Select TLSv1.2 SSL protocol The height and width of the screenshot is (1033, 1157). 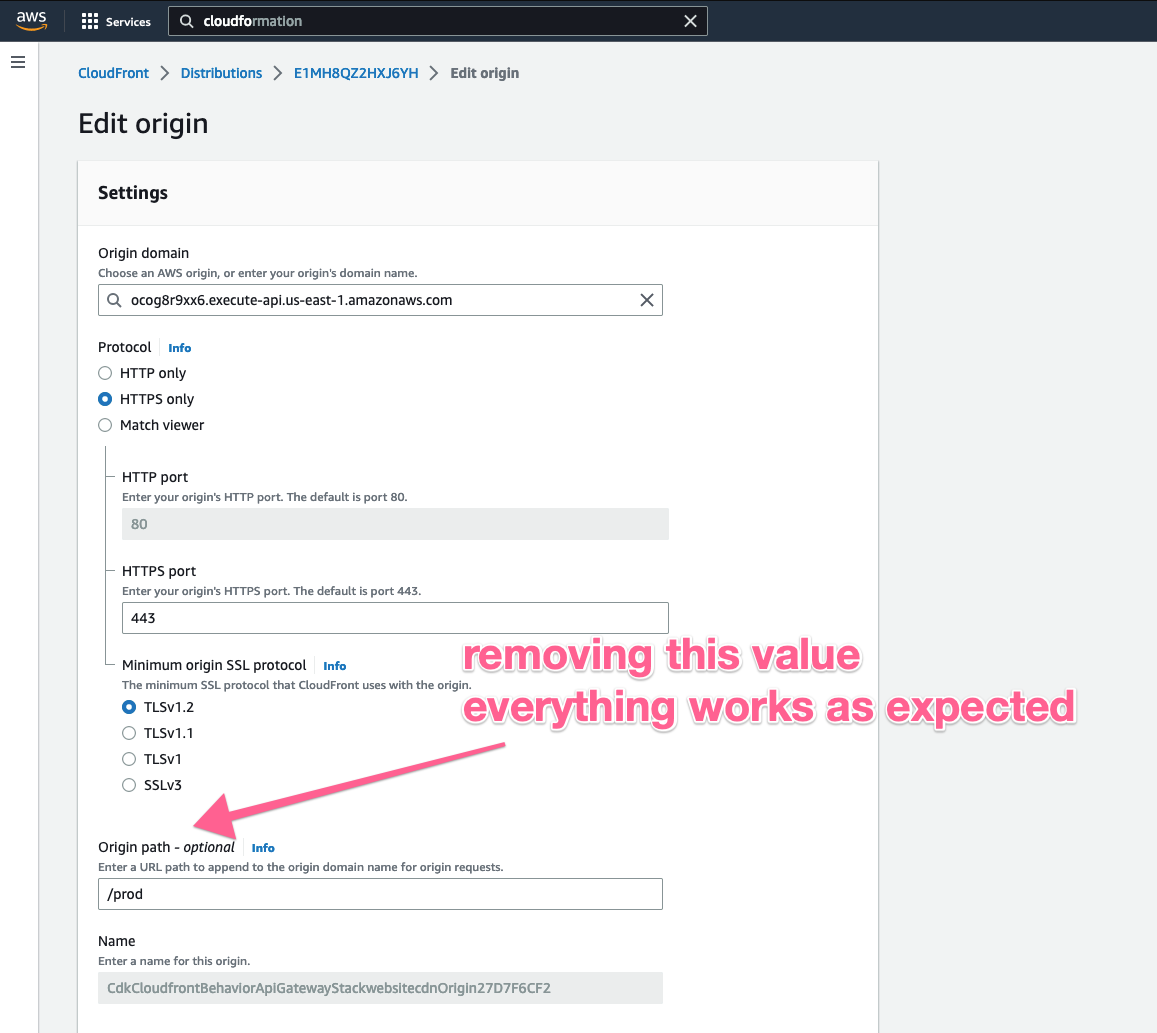pos(129,707)
